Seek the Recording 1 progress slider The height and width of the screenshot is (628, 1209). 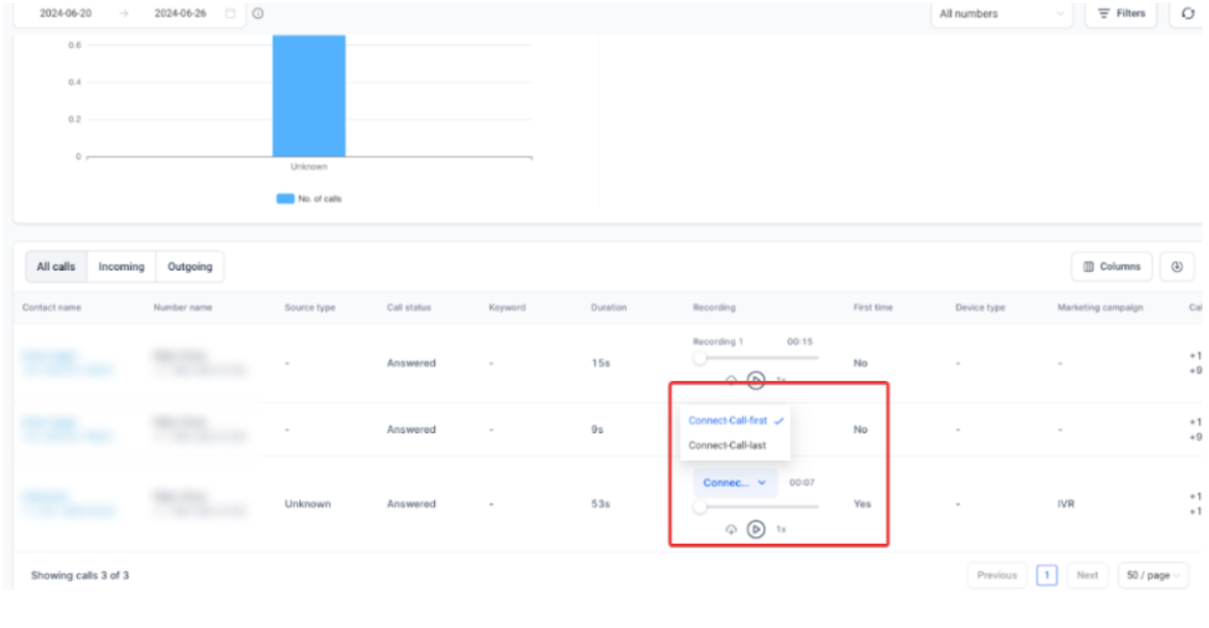coord(756,358)
